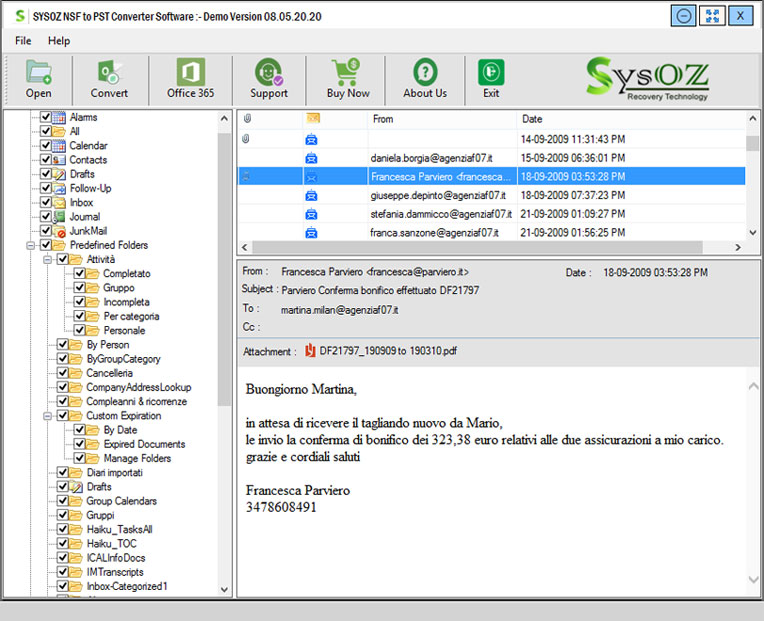Click the Journal folder icon
The height and width of the screenshot is (621, 764).
[59, 217]
